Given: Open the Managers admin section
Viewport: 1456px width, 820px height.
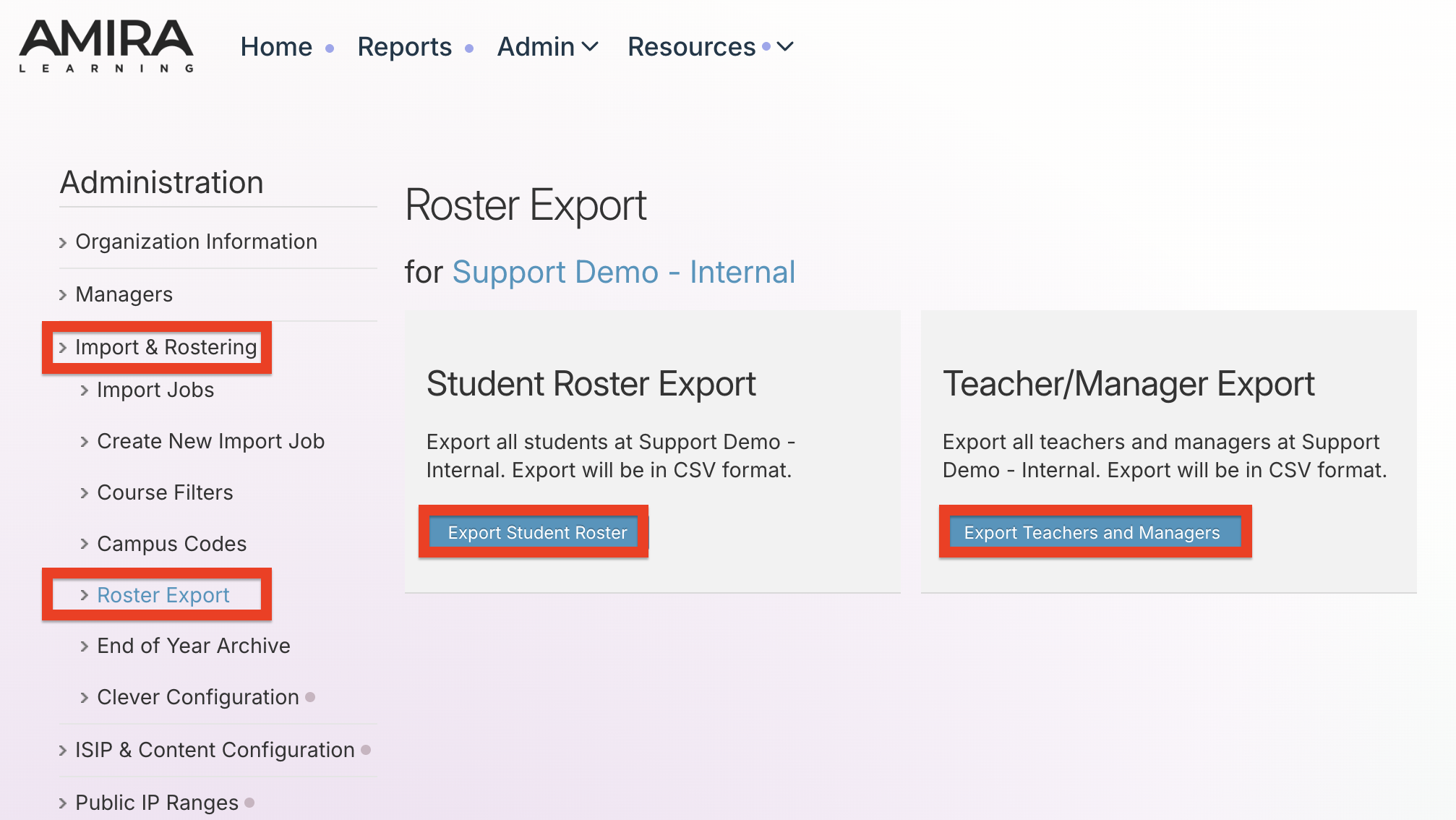Looking at the screenshot, I should tap(124, 294).
